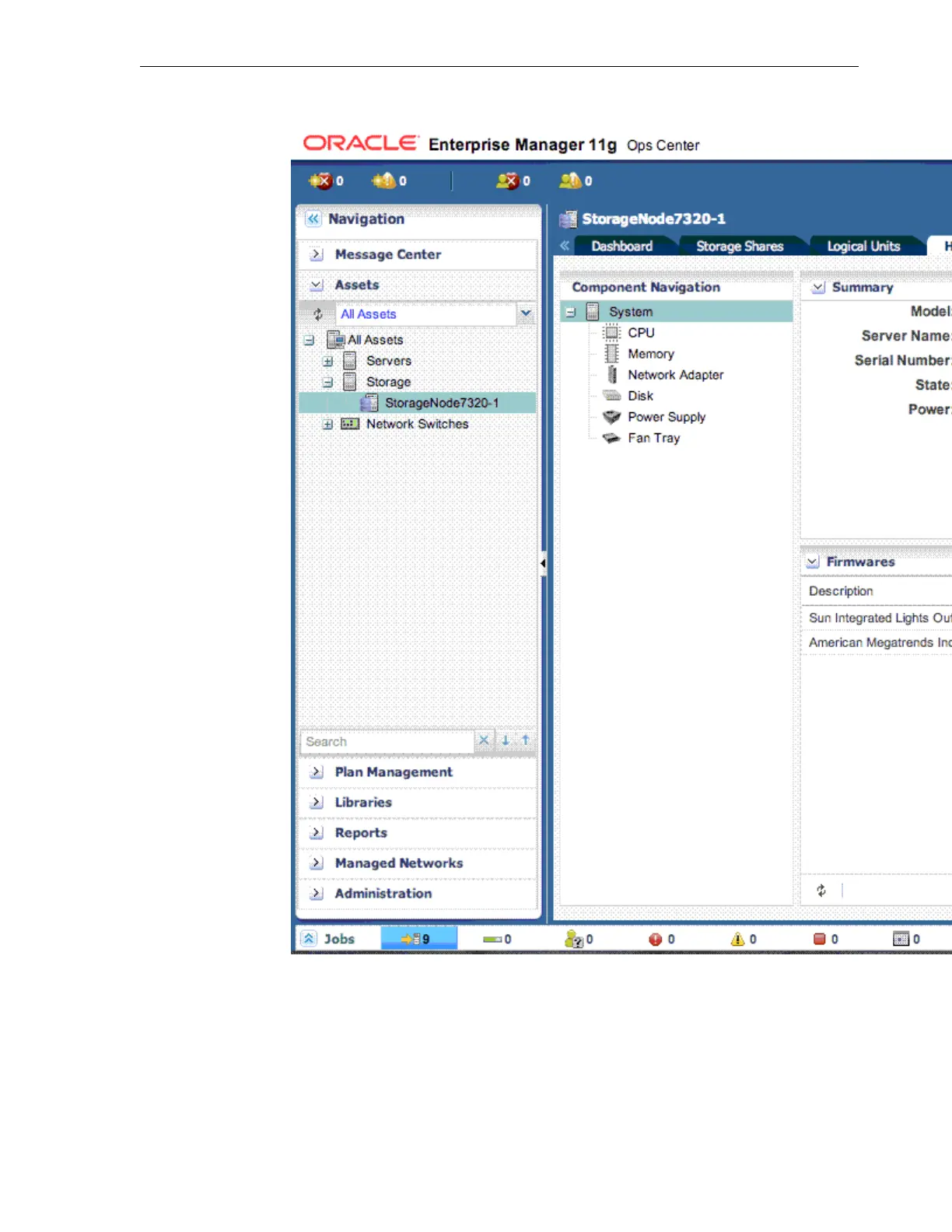
Task: Expand the Plan Management section
Action: point(317,772)
